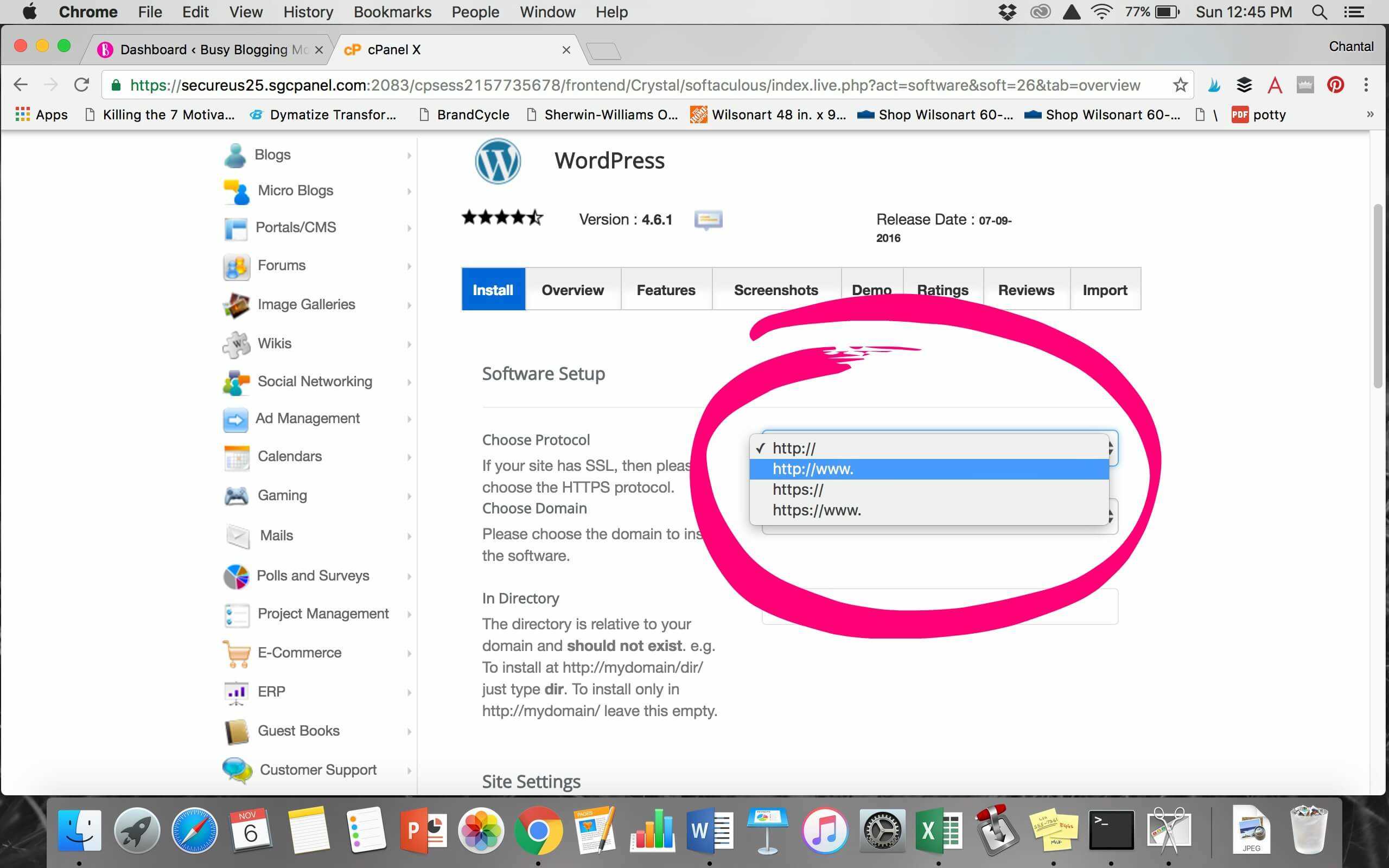Image resolution: width=1389 pixels, height=868 pixels.
Task: Open Finder from the Dock
Action: point(79,830)
